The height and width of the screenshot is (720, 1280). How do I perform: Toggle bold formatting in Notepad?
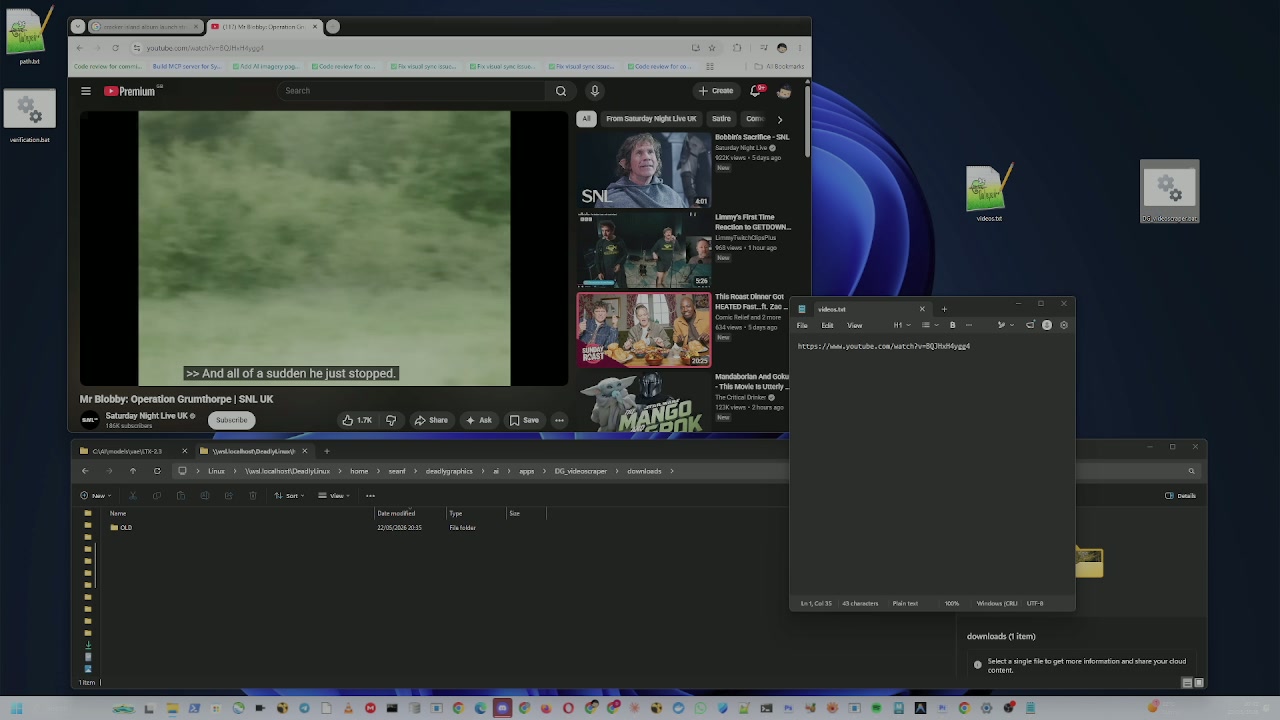click(952, 325)
